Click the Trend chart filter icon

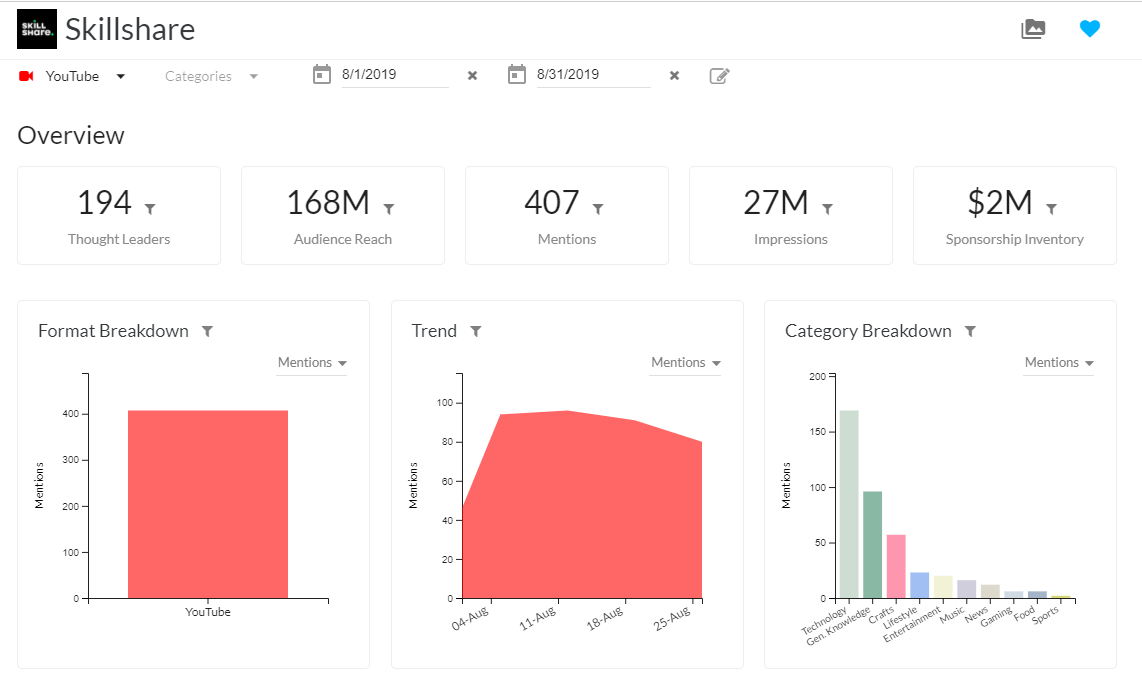coord(476,332)
